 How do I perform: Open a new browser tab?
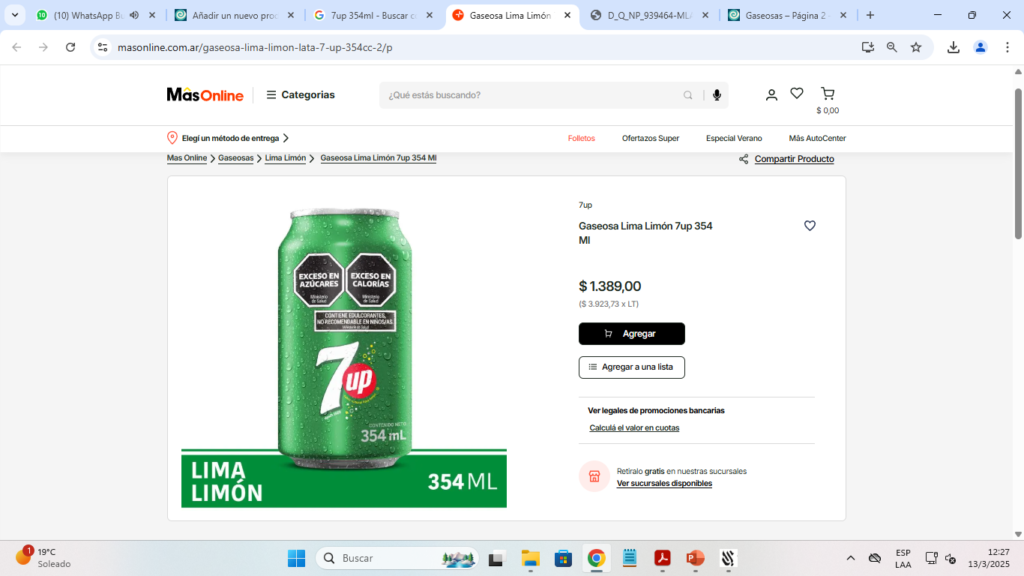click(x=870, y=15)
